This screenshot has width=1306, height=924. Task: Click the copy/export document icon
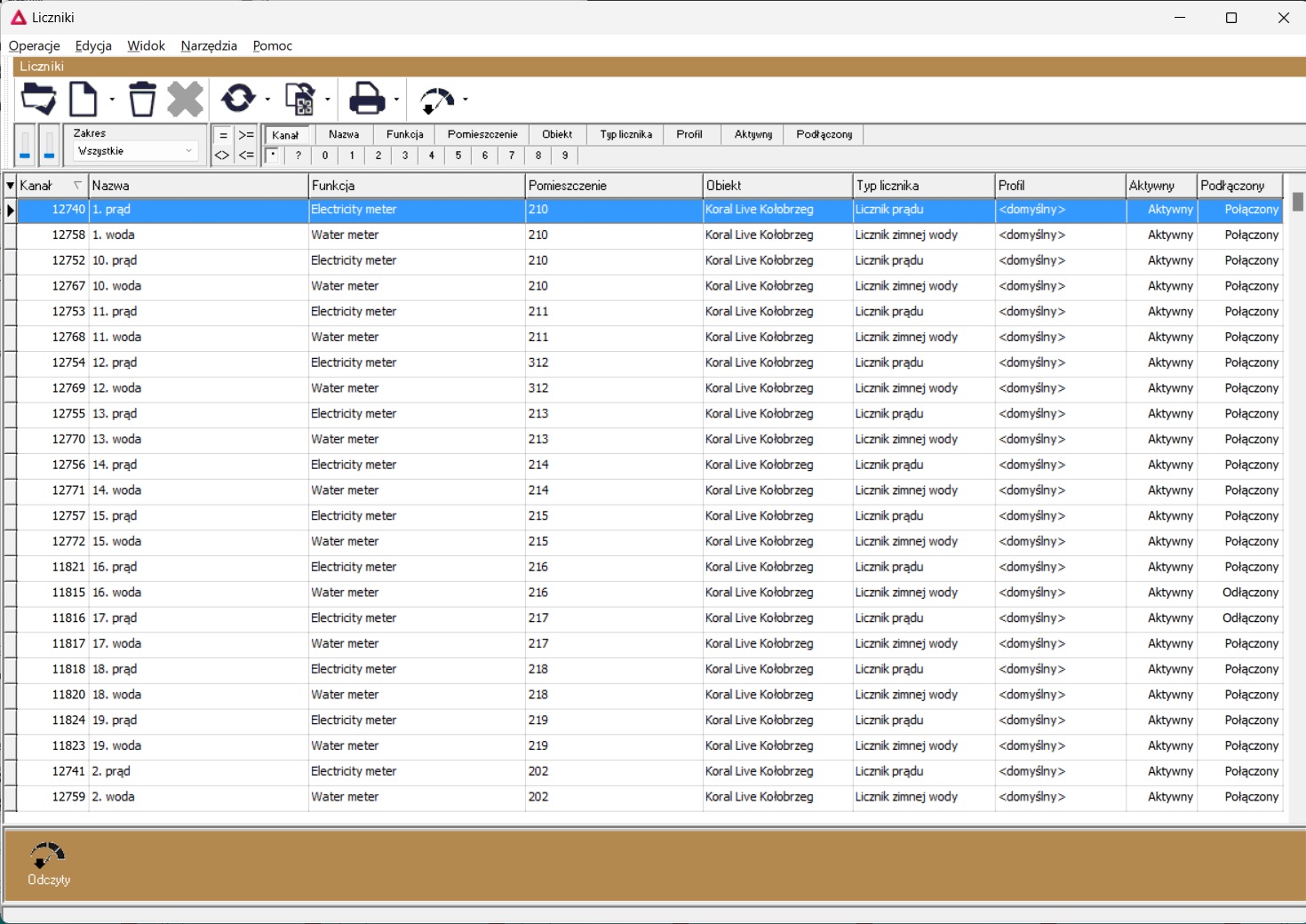300,99
